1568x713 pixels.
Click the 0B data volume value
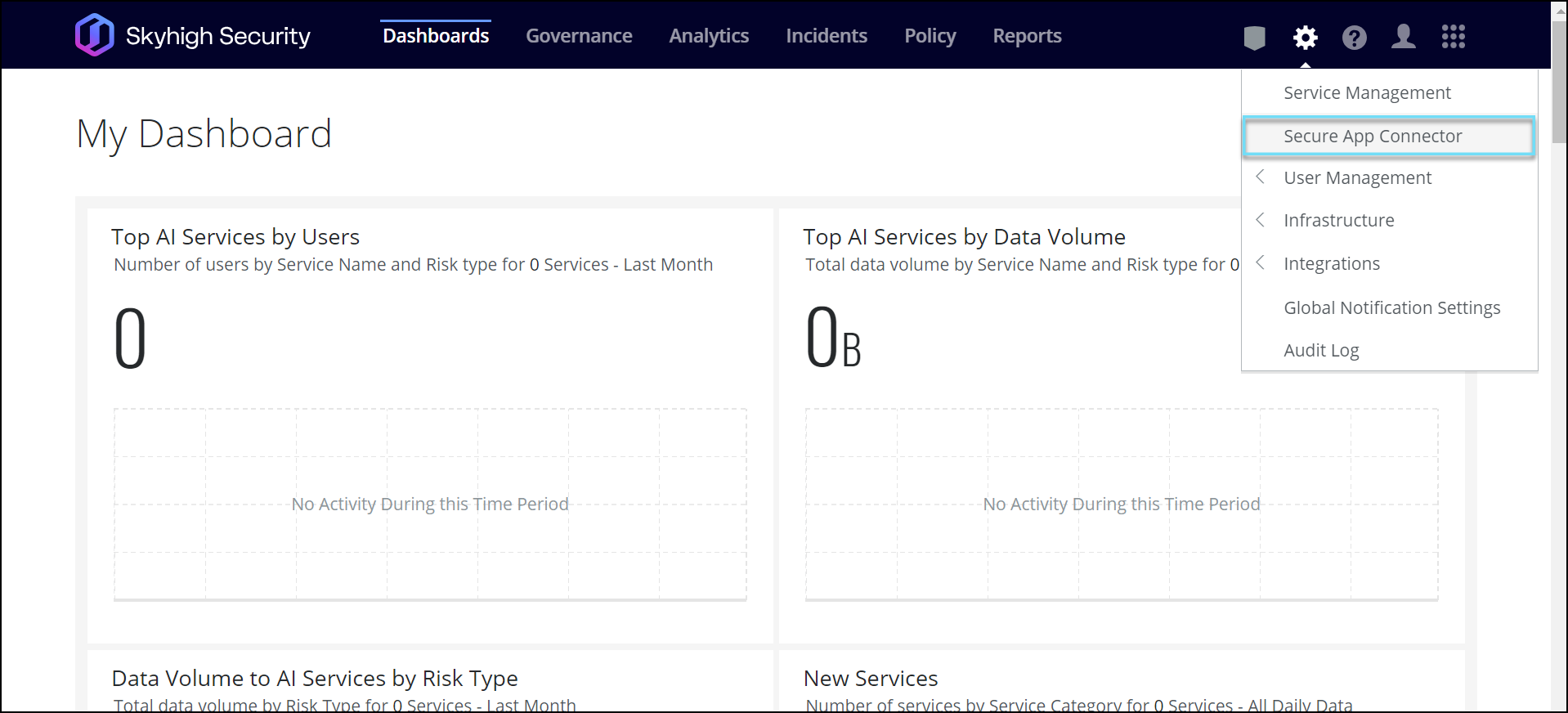[x=833, y=338]
